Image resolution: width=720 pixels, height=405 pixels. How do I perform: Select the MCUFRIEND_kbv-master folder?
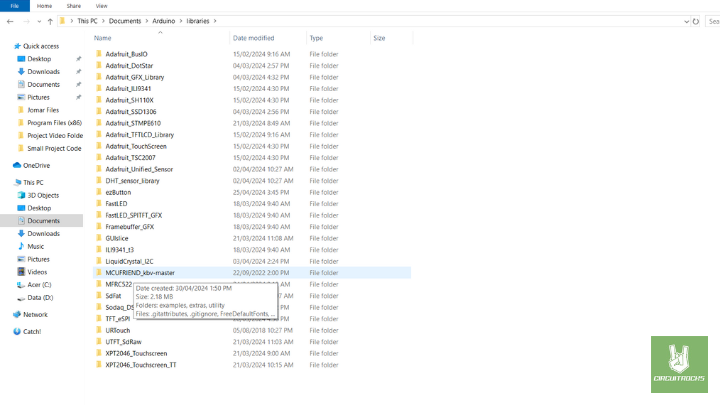pos(140,273)
